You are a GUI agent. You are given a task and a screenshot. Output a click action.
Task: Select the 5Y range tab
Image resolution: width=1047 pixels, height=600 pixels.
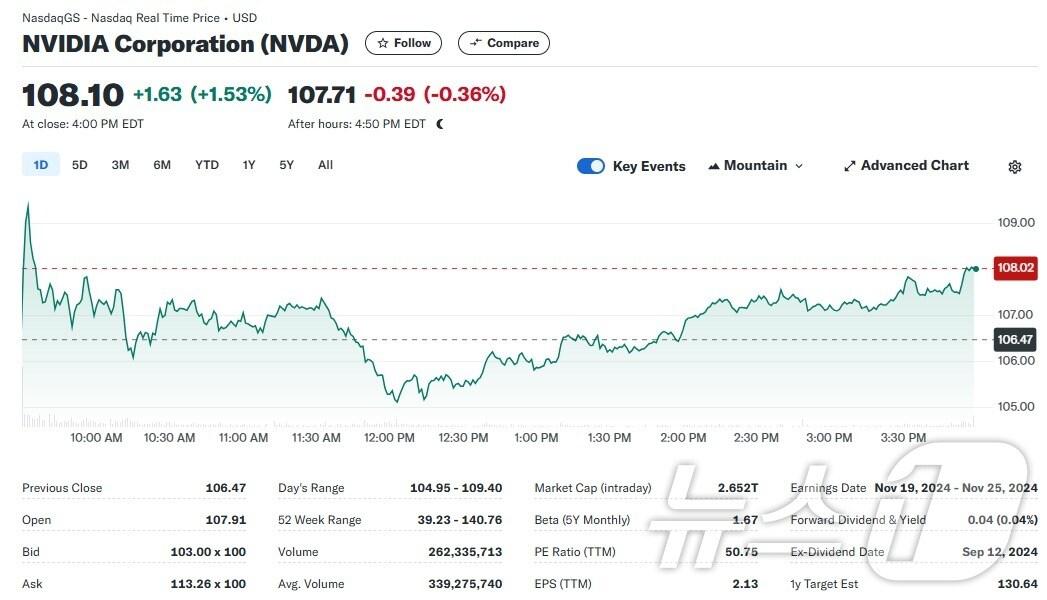click(287, 165)
